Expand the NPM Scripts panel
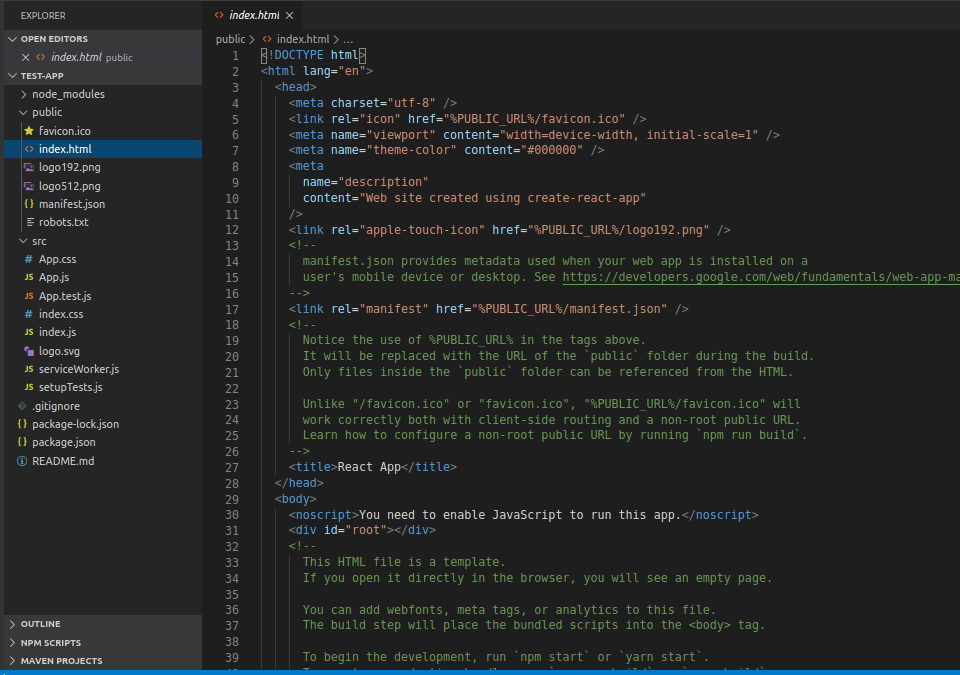Screen dimensions: 960x675 [12, 643]
